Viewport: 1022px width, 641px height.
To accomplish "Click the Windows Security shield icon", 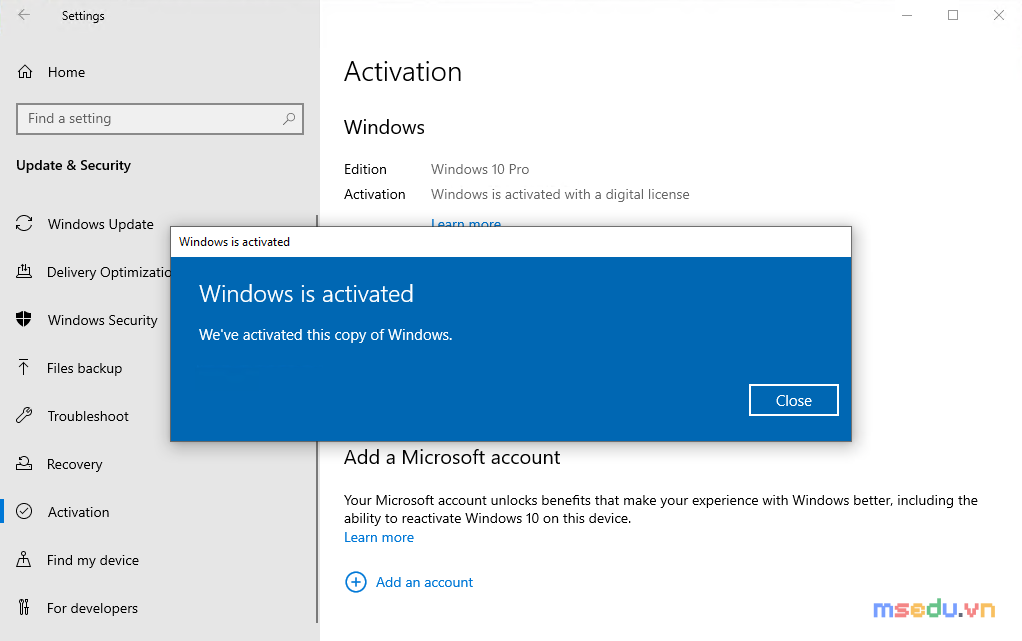I will coord(24,320).
